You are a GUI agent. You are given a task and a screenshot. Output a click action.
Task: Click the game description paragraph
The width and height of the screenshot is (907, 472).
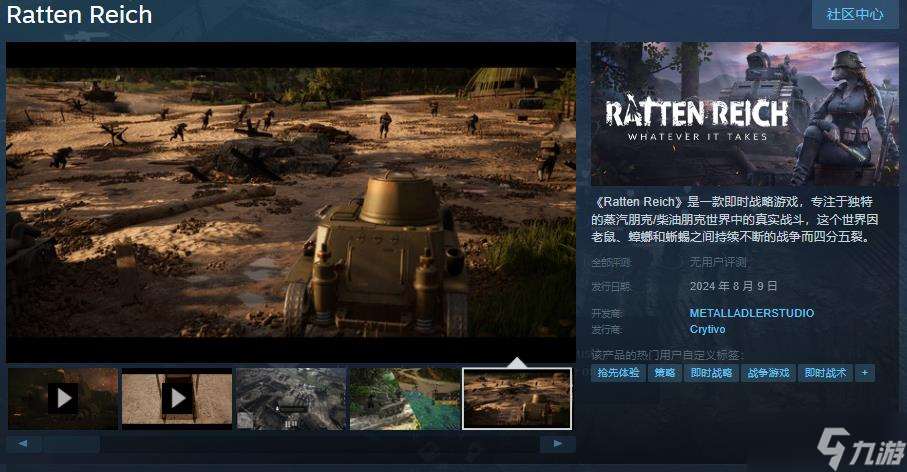pos(735,219)
